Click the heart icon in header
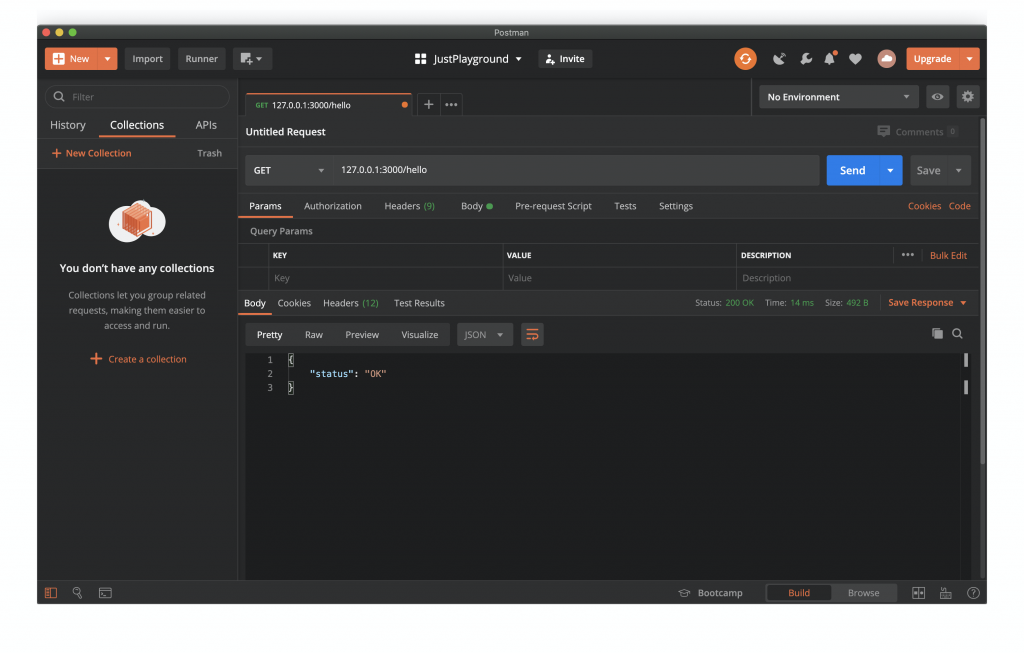 [856, 59]
